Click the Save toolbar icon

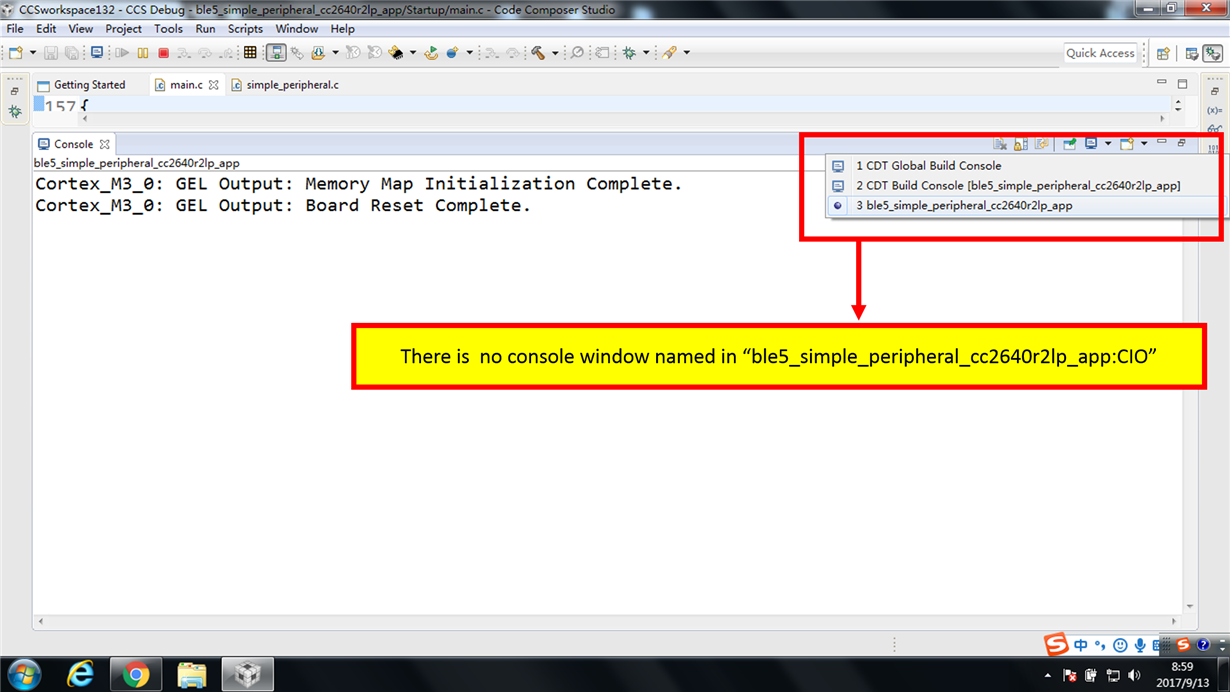tap(51, 53)
